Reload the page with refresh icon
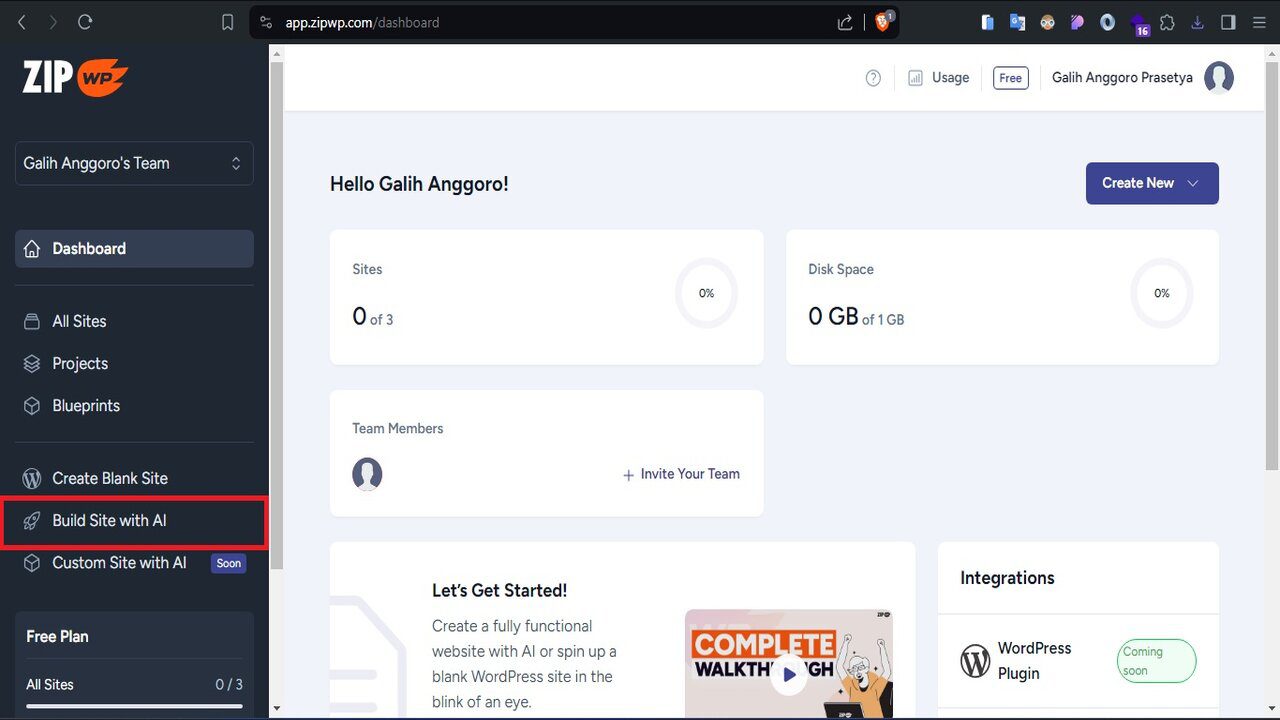The width and height of the screenshot is (1280, 720). click(85, 22)
